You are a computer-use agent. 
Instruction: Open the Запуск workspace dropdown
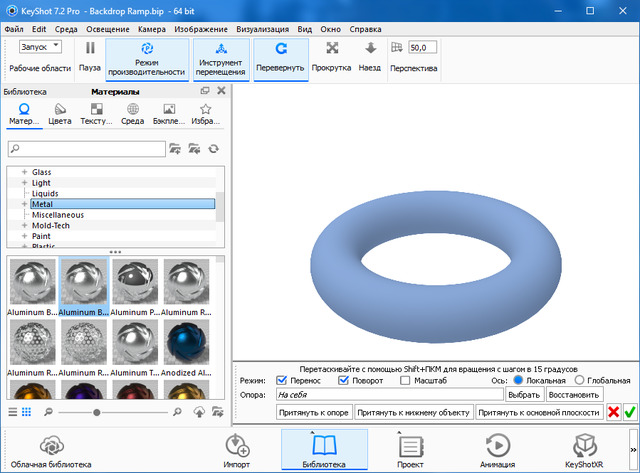click(41, 46)
